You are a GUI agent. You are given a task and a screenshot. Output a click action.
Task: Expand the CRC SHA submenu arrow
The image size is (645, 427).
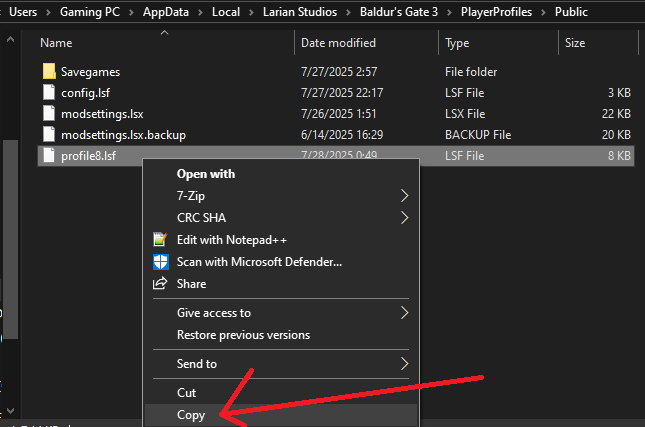click(404, 217)
